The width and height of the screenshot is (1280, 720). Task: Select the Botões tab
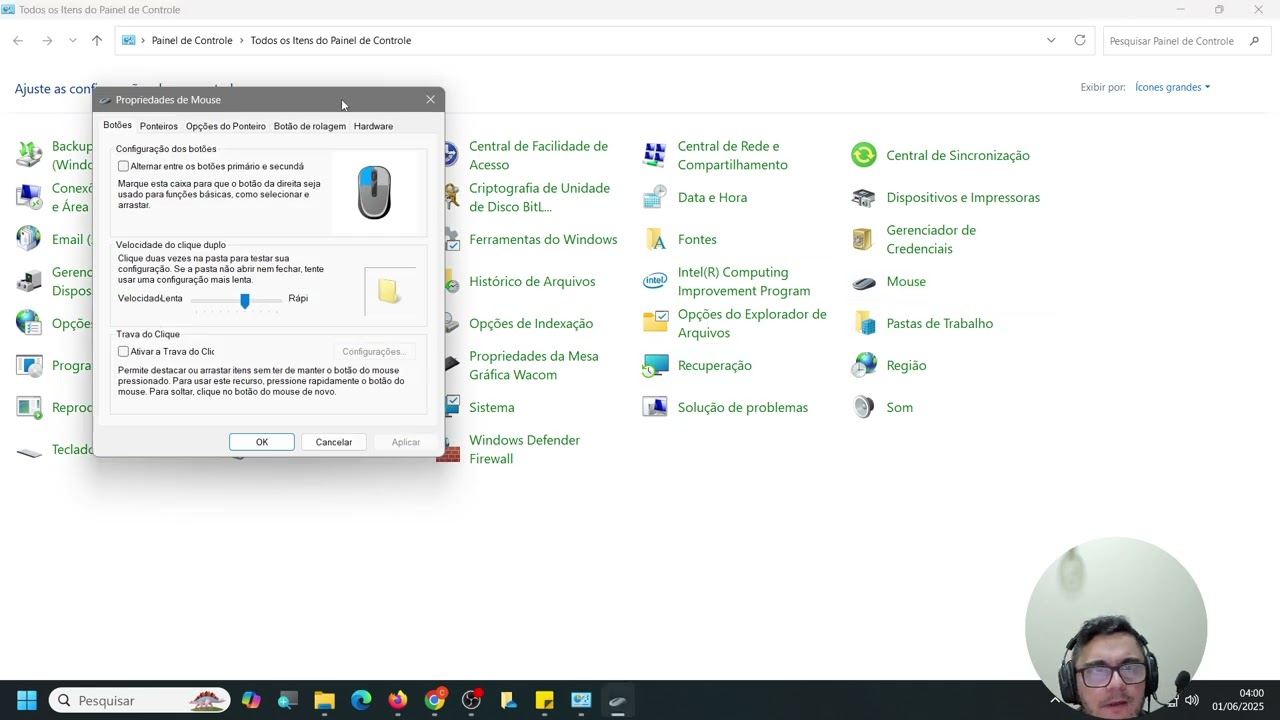117,125
